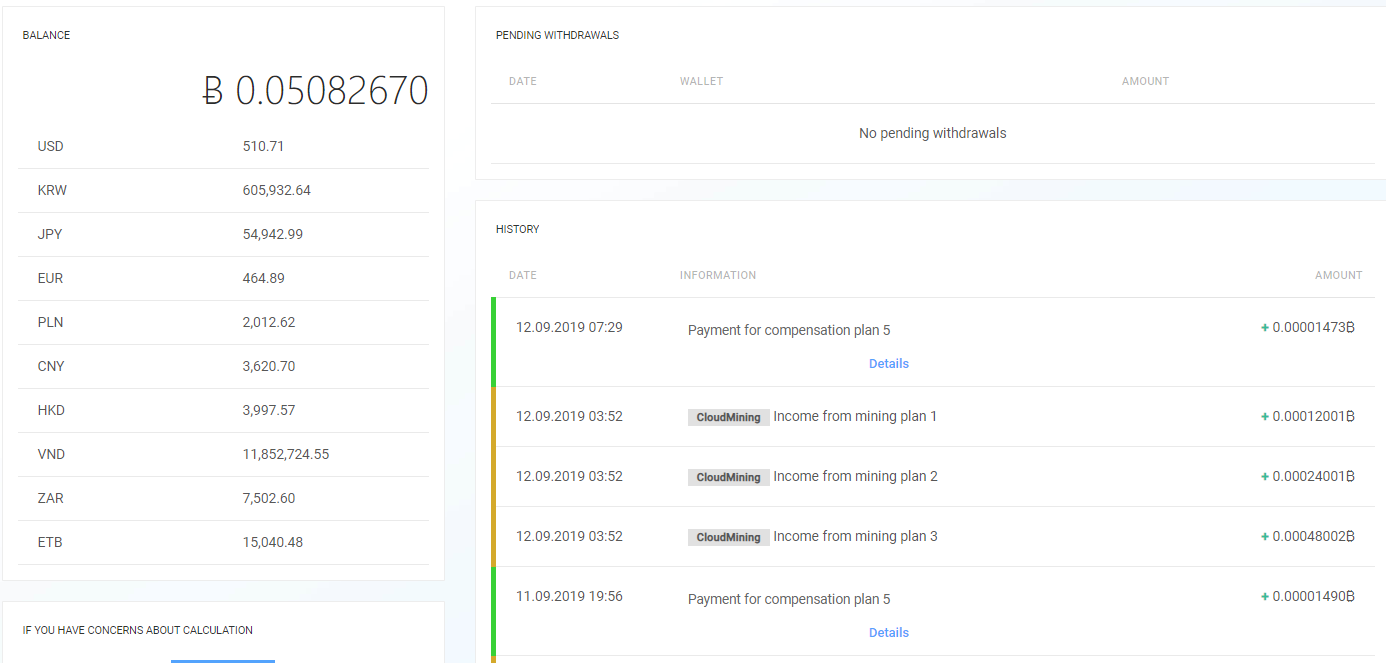
Task: Click "IF YOU HAVE CONCERNS ABOUT CALCULATION" heading
Action: [x=138, y=630]
